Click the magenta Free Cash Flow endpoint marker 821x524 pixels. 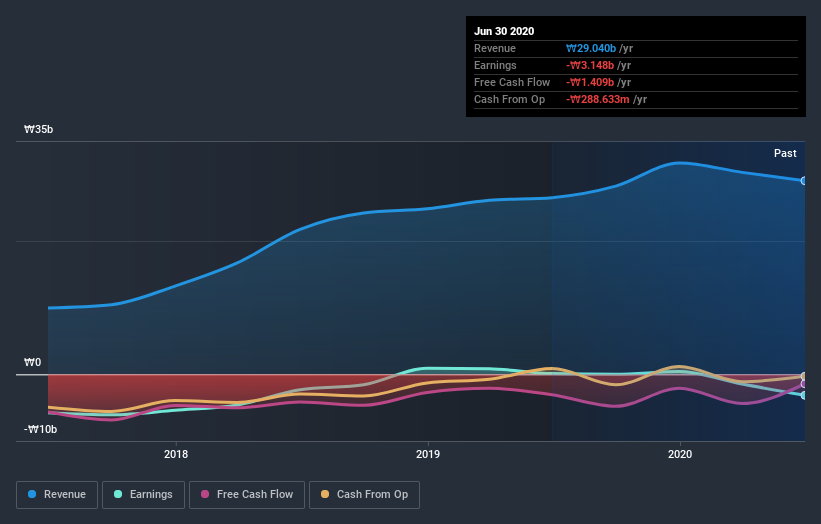pyautogui.click(x=804, y=384)
